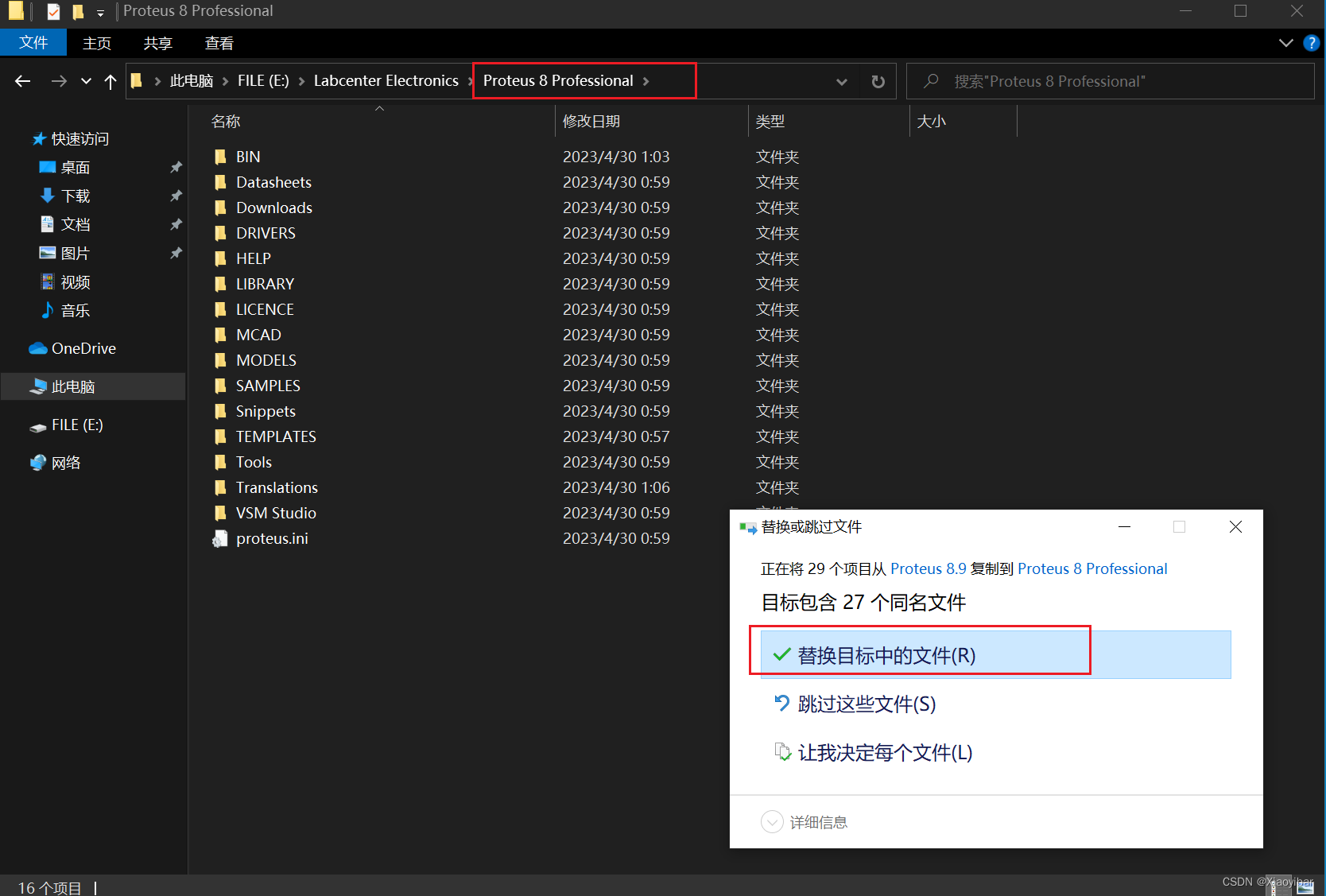Image resolution: width=1326 pixels, height=896 pixels.
Task: Choose 替换目标中的文件(R) in the dialog
Action: [x=995, y=654]
